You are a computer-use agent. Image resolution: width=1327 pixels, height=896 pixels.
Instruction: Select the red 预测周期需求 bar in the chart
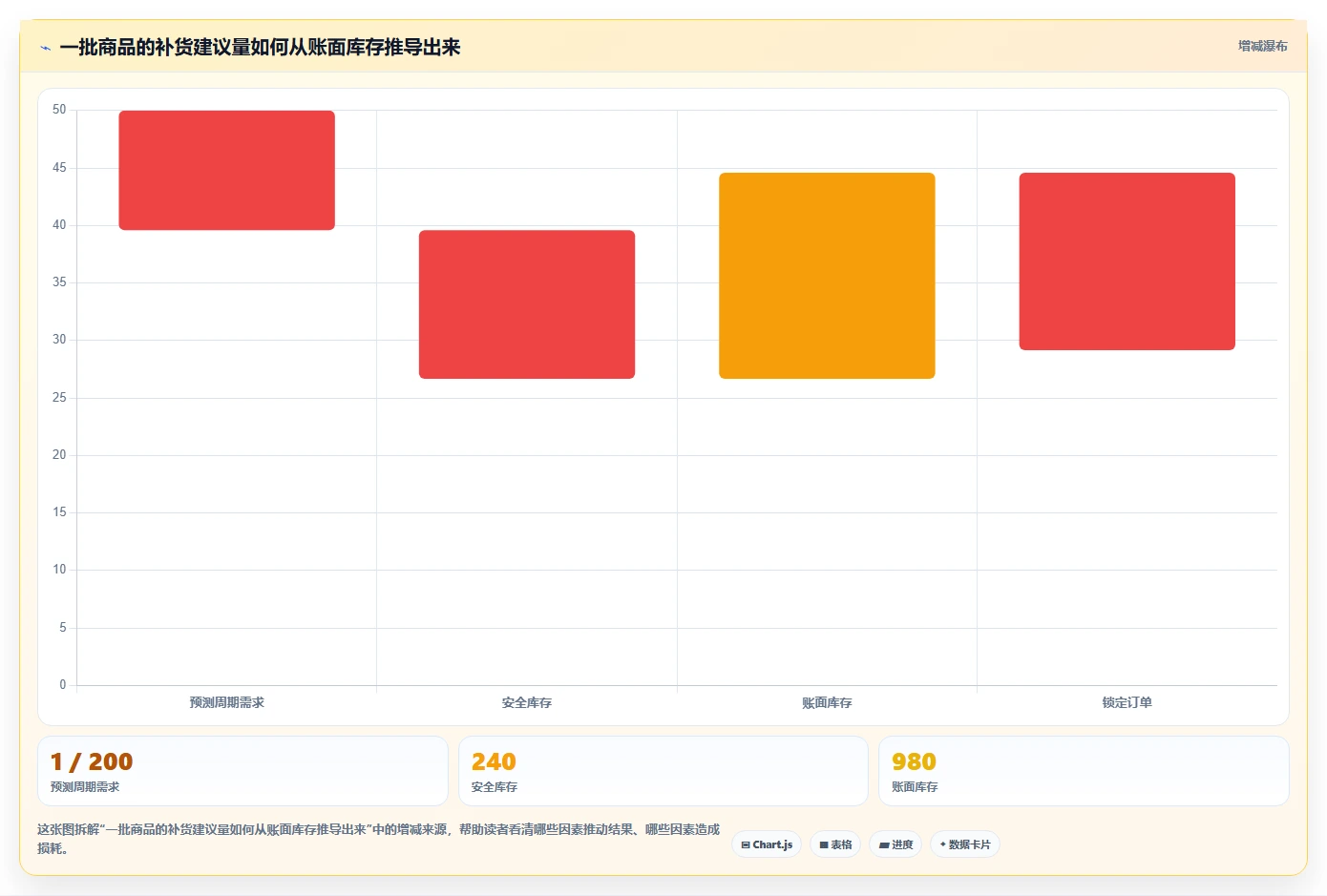pyautogui.click(x=226, y=171)
